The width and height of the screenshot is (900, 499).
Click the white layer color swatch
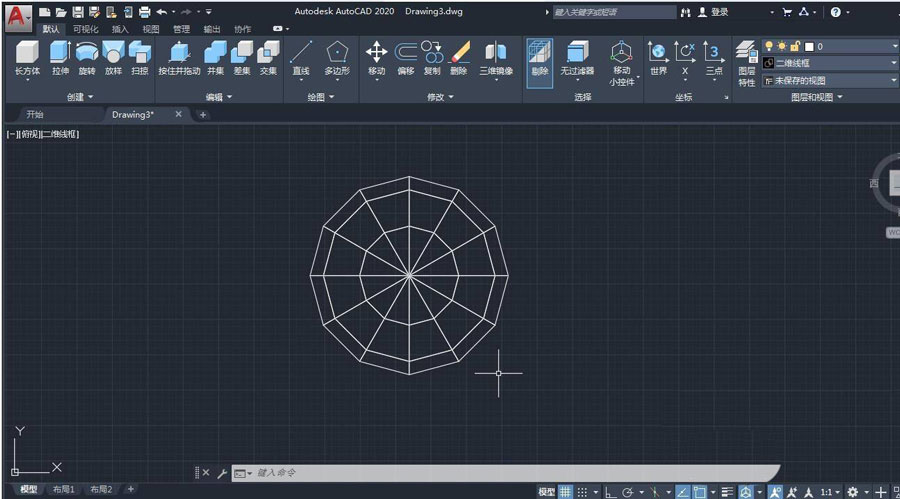pyautogui.click(x=809, y=47)
